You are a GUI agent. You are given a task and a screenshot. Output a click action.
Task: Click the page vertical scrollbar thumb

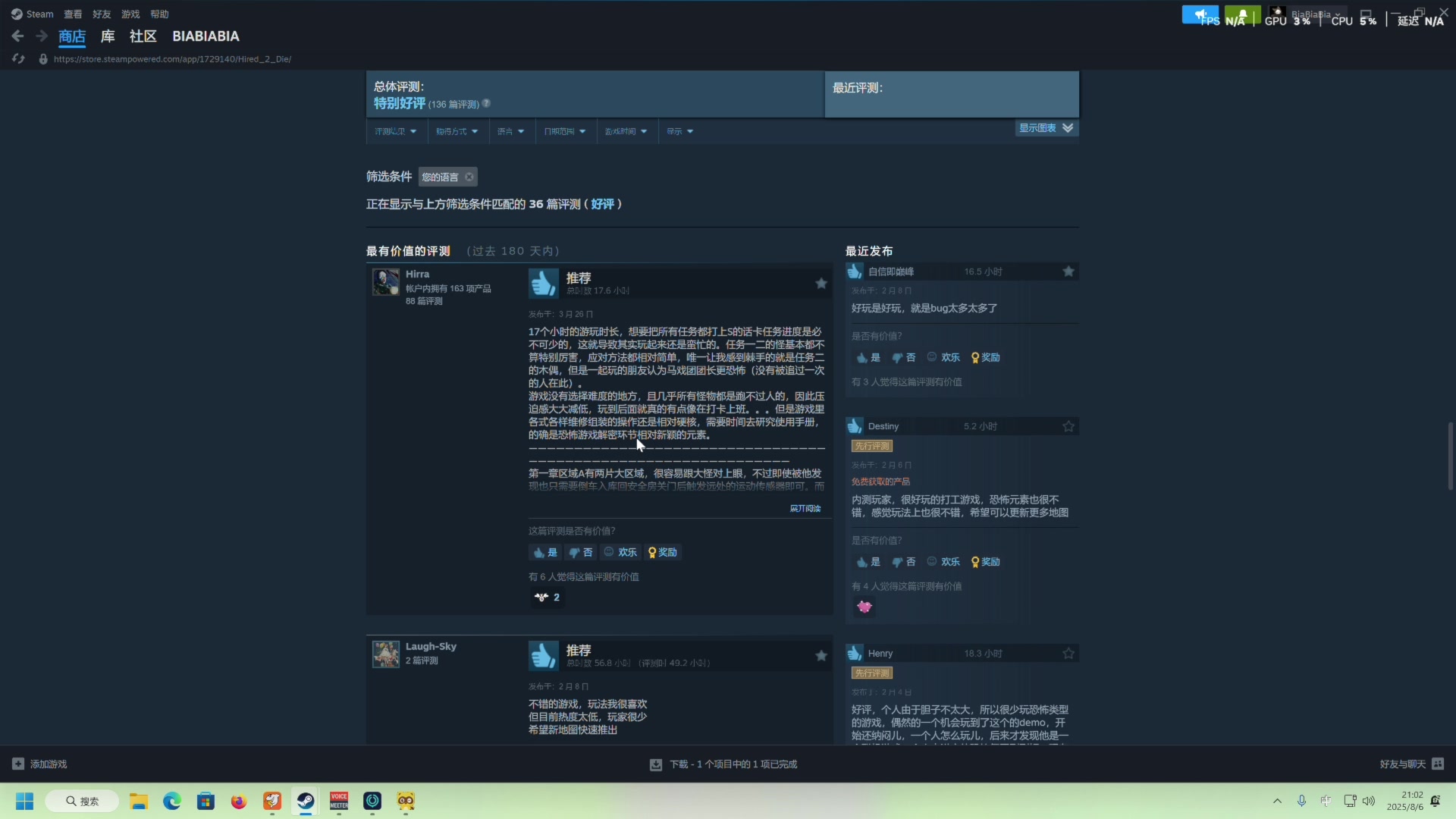pyautogui.click(x=1450, y=456)
